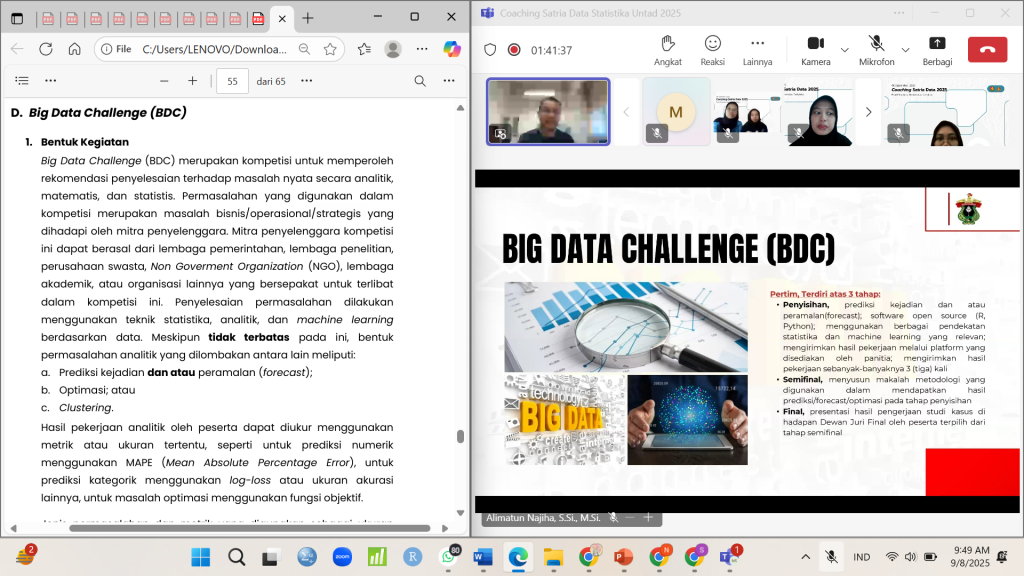Toggle microphone mute in system tray
Image resolution: width=1024 pixels, height=576 pixels.
[x=830, y=557]
